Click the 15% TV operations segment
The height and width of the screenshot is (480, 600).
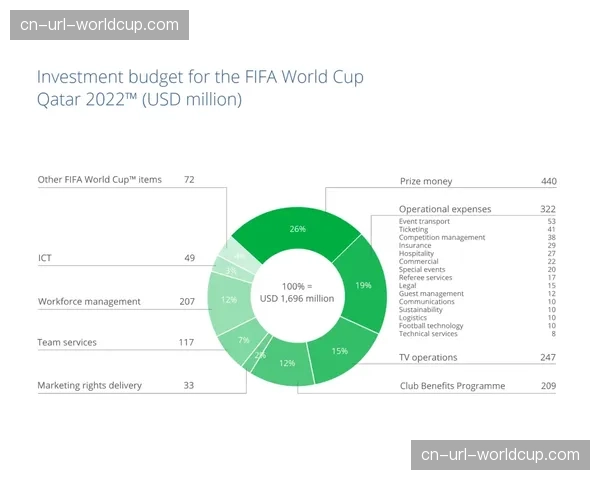coord(341,350)
